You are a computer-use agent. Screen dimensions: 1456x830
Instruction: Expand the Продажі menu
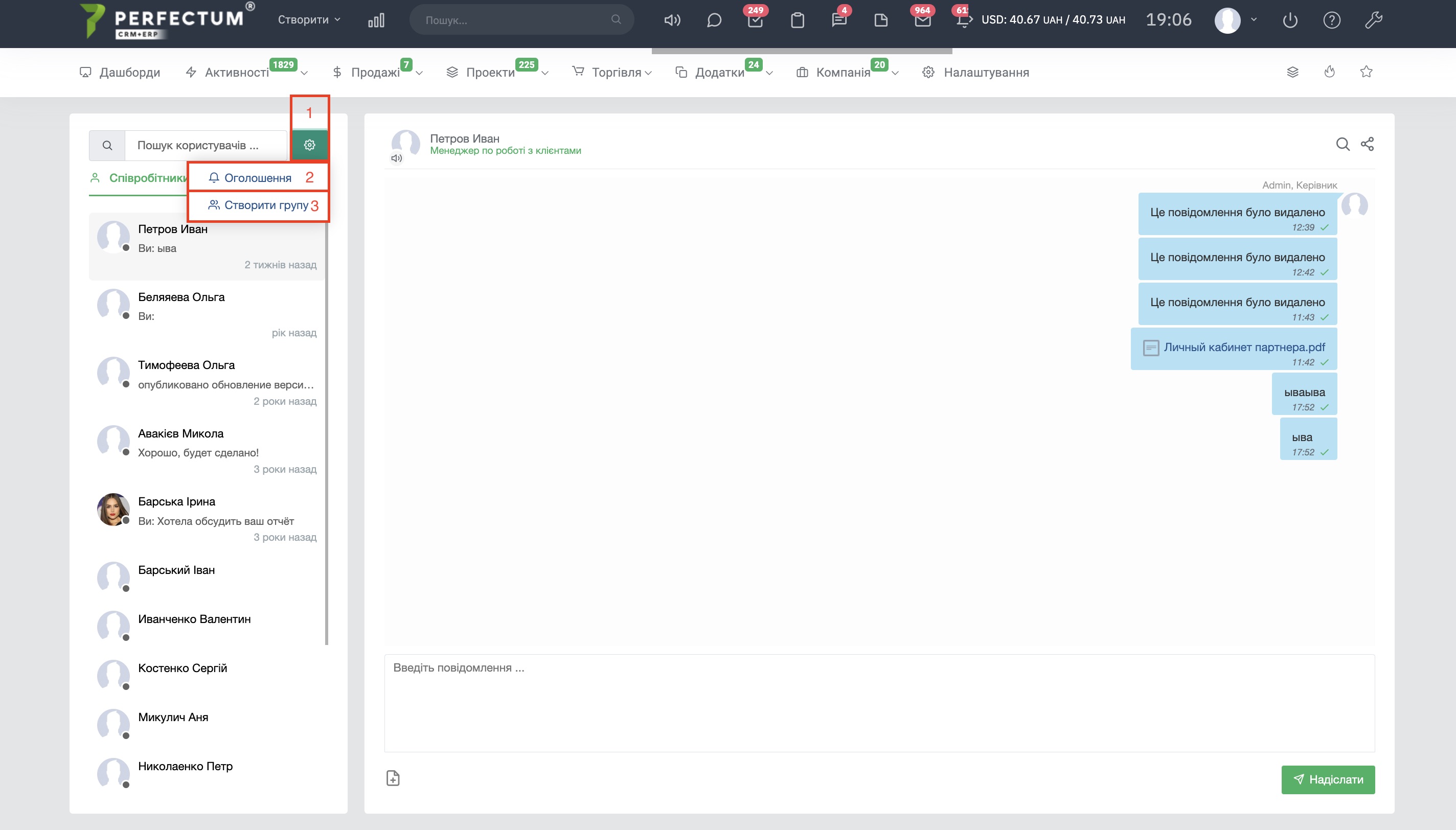pos(377,73)
